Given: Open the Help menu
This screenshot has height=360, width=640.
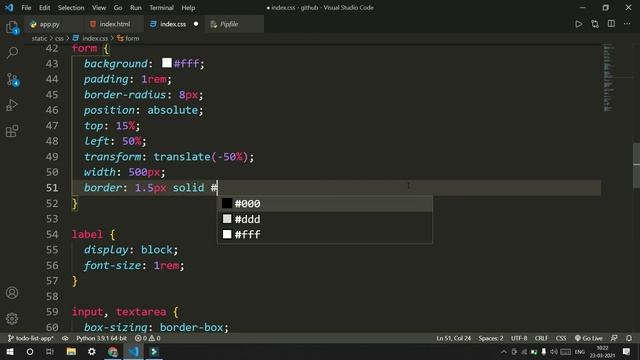Looking at the screenshot, I should coord(188,8).
